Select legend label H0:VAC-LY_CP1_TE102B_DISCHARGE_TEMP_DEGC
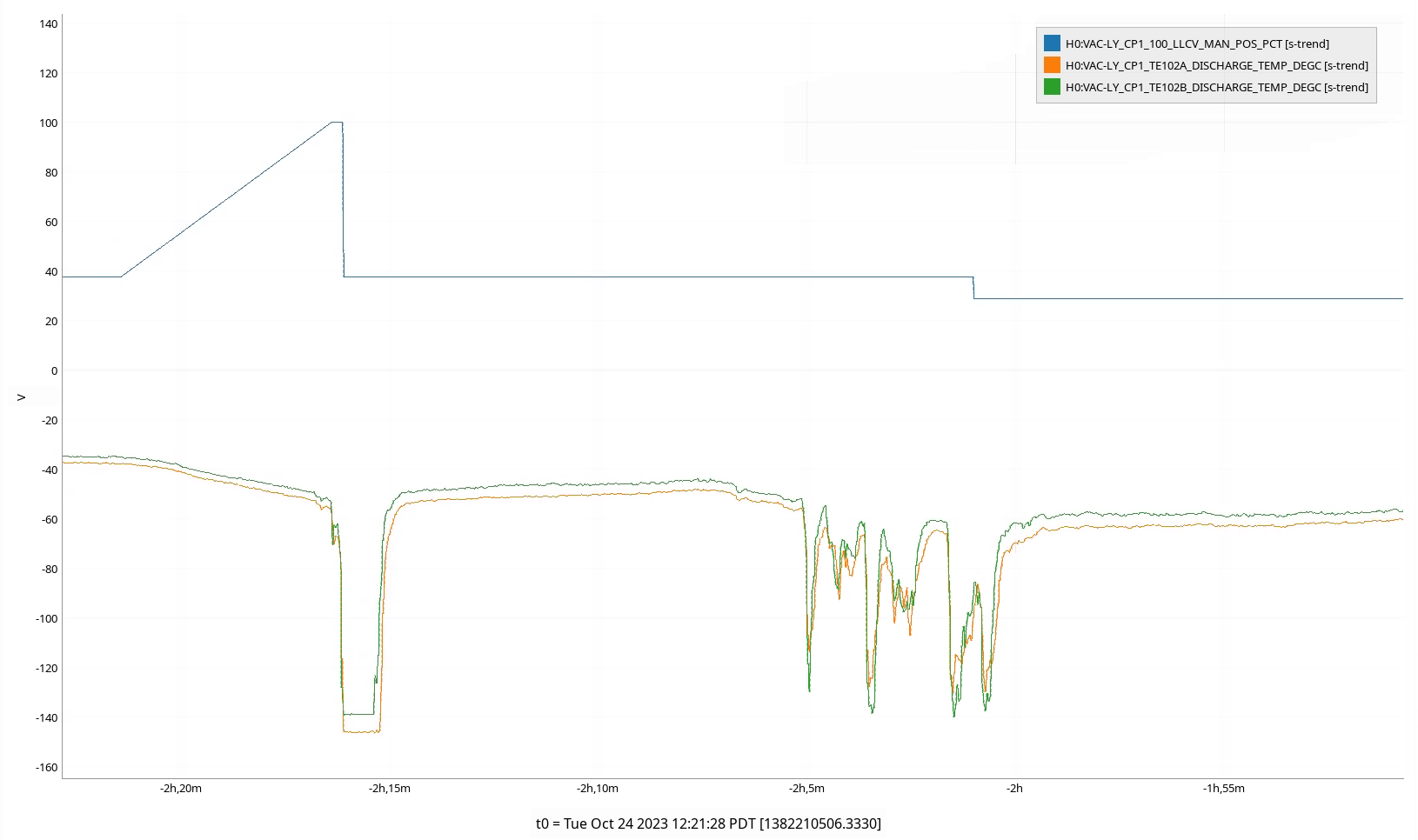Screen dimensions: 1418x840 pos(1217,87)
